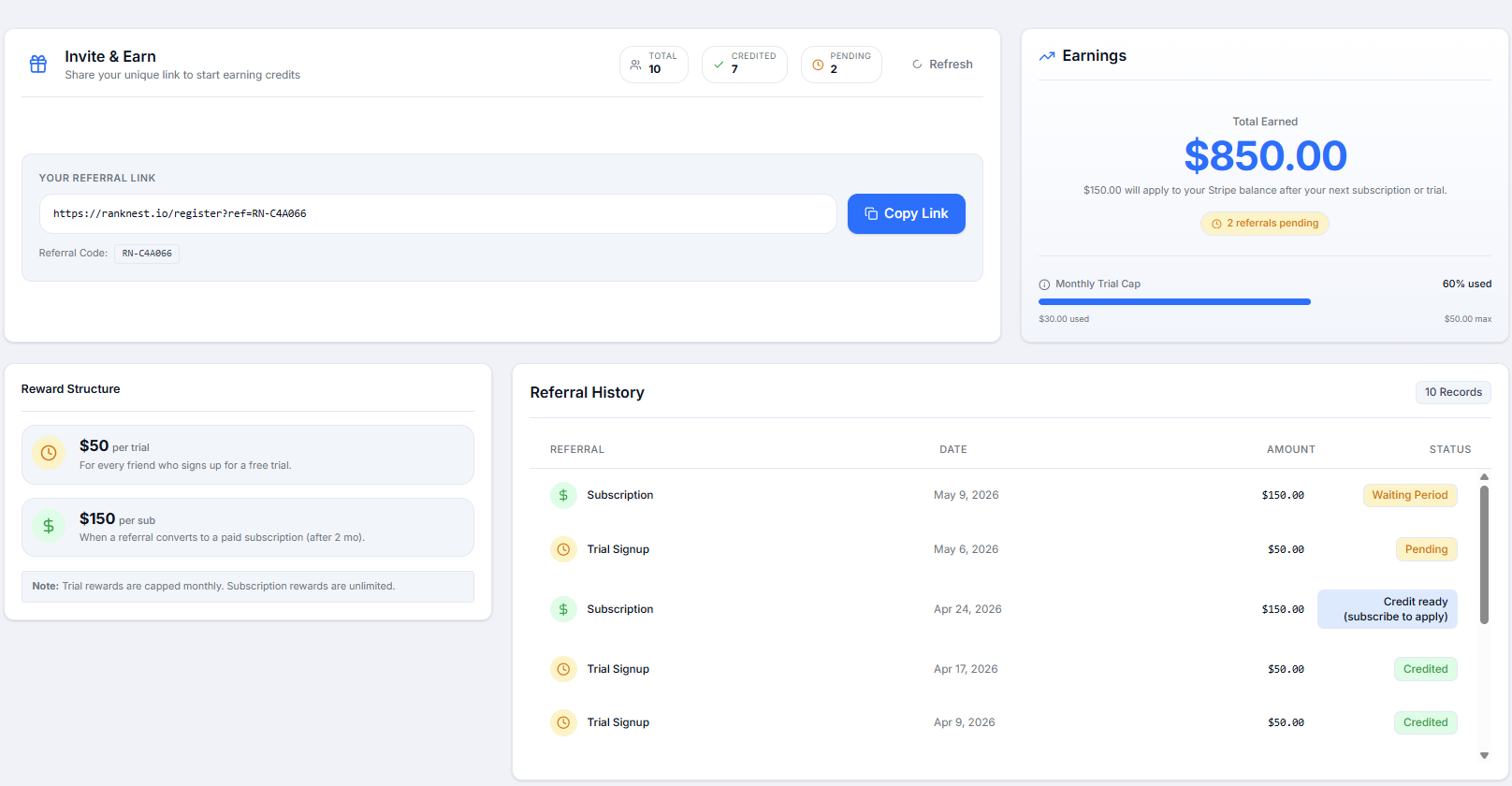Screen dimensions: 1512x786
Task: Click the CREDITED 7 stat badge
Action: pyautogui.click(x=745, y=65)
